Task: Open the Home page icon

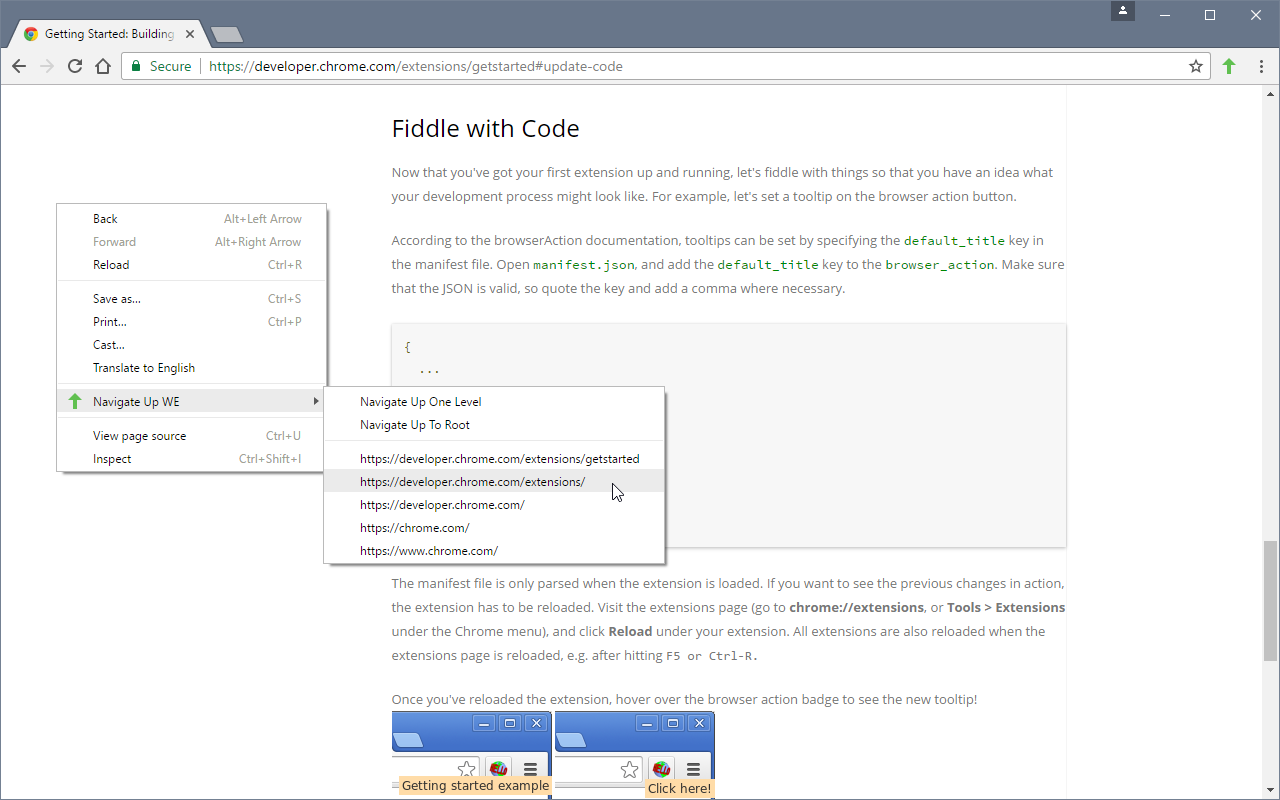Action: 102,66
